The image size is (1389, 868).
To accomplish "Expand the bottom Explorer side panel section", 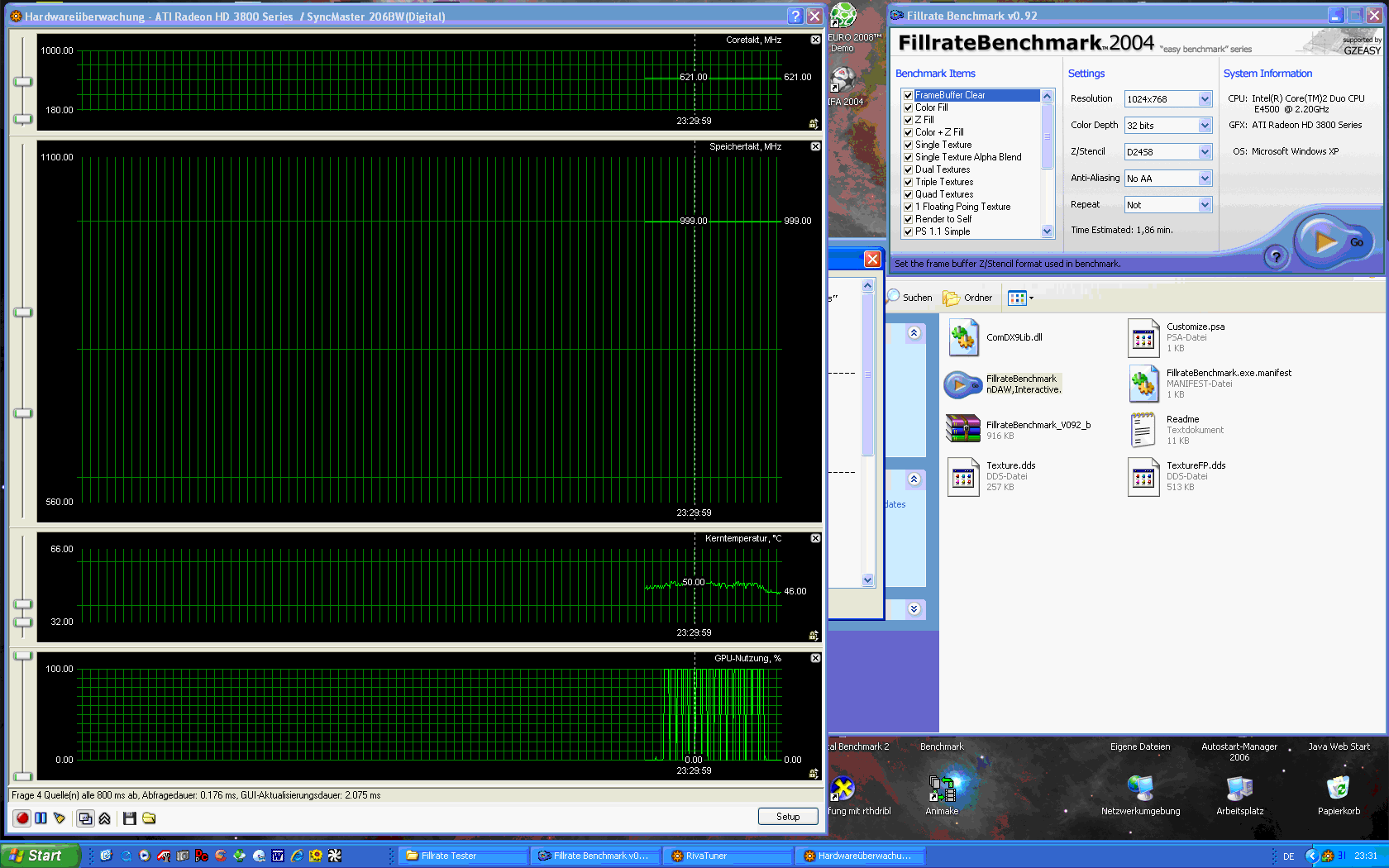I will coord(914,608).
